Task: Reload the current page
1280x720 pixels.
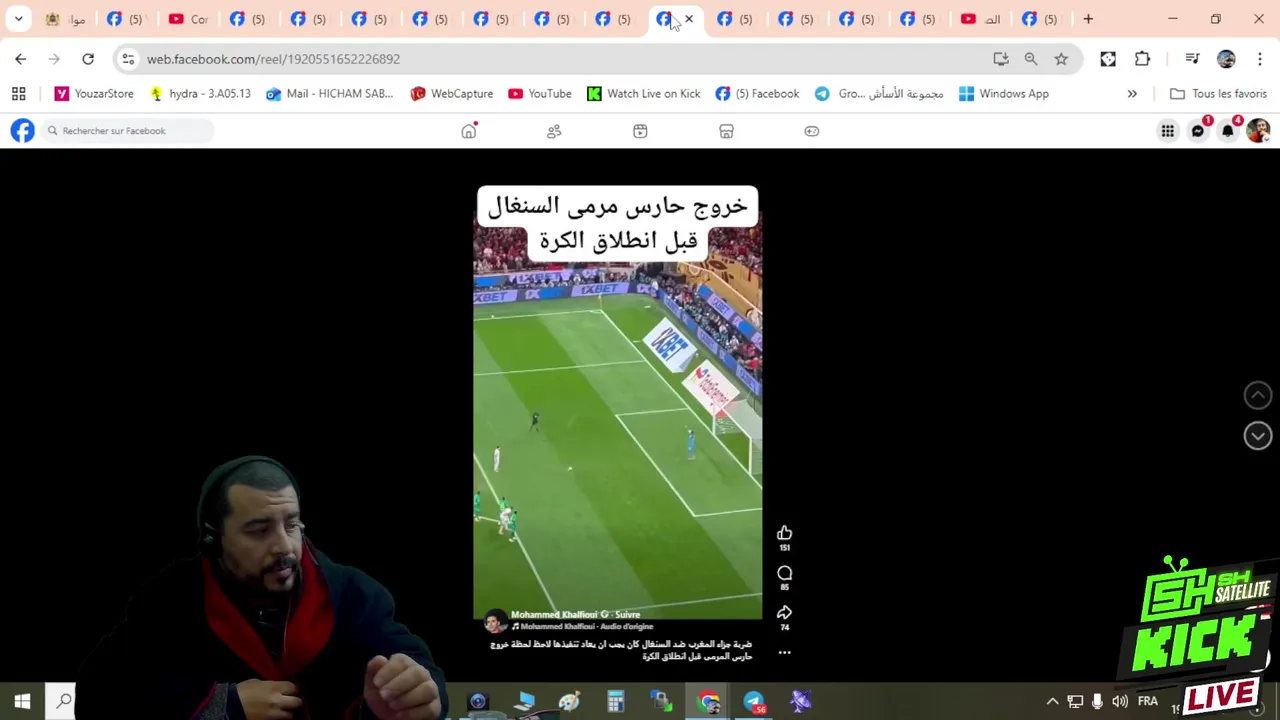Action: pyautogui.click(x=88, y=59)
